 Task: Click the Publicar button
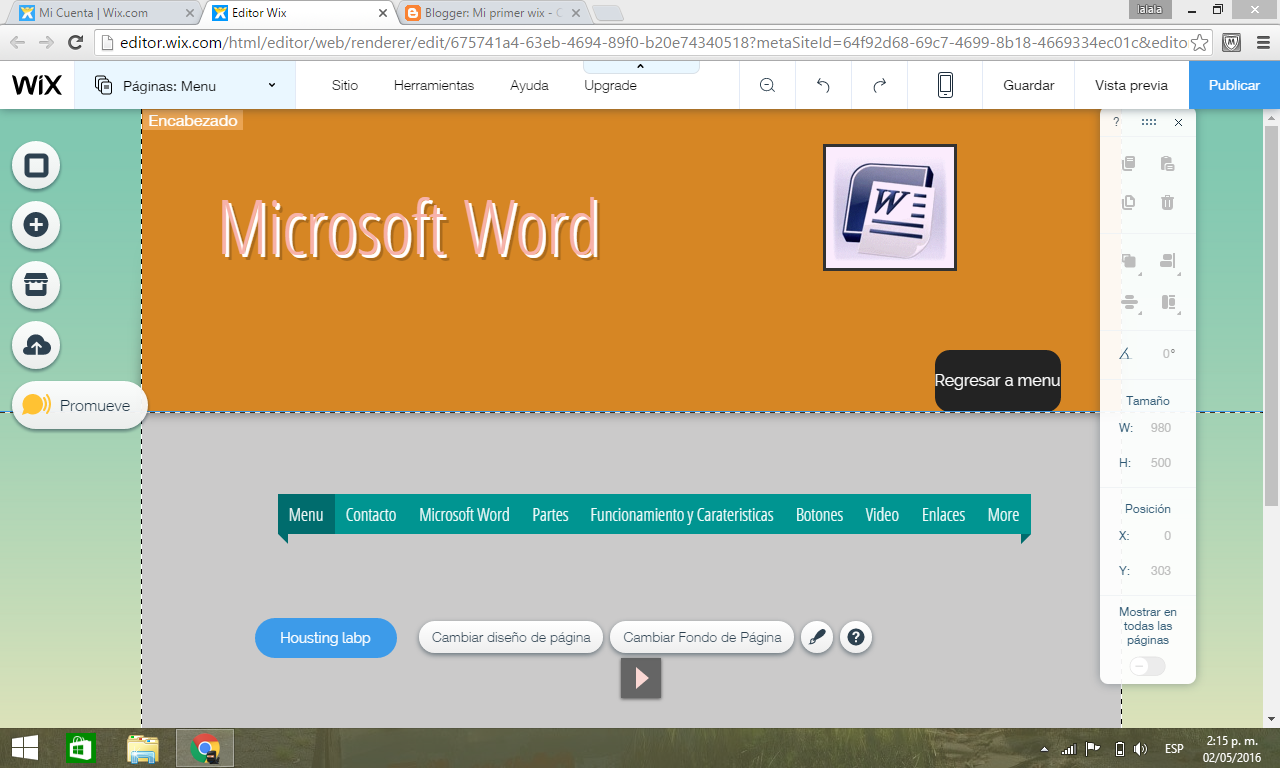[x=1234, y=85]
